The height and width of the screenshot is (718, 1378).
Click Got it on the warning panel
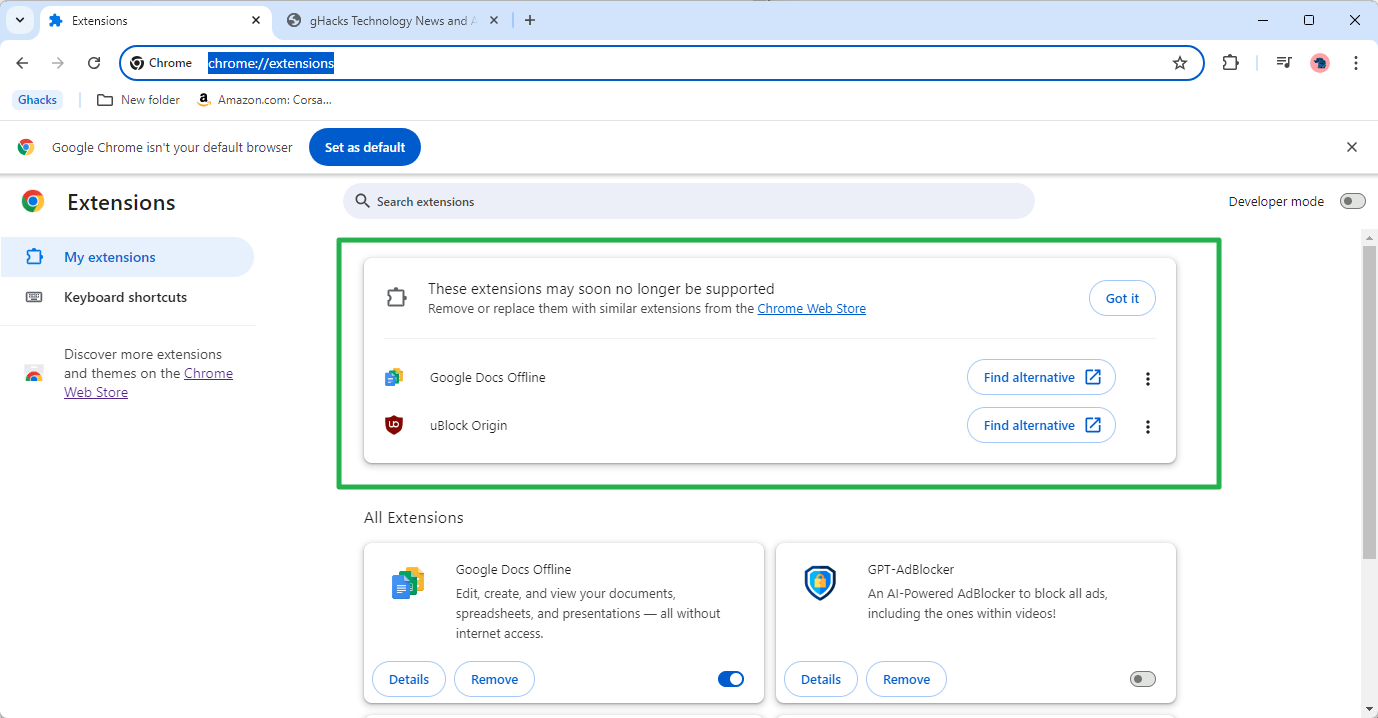pos(1122,298)
